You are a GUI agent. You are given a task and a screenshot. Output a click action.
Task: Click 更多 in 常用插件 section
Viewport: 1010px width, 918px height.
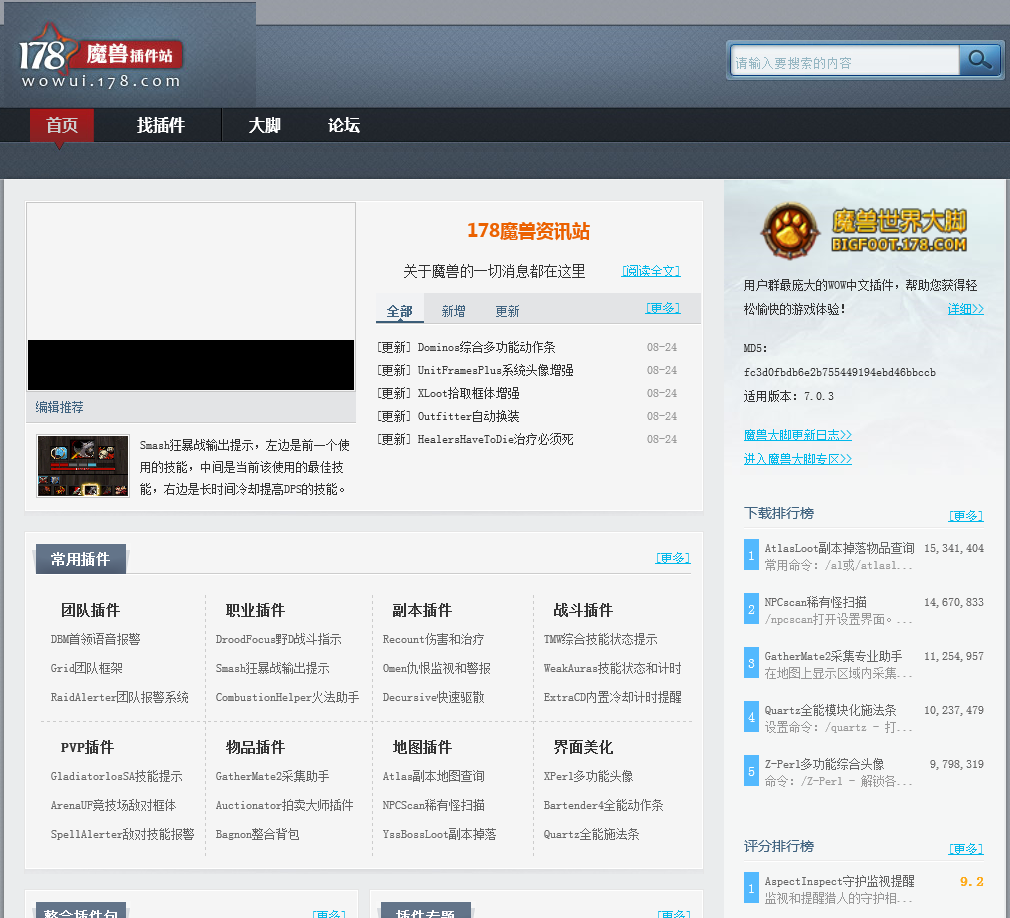pos(672,558)
